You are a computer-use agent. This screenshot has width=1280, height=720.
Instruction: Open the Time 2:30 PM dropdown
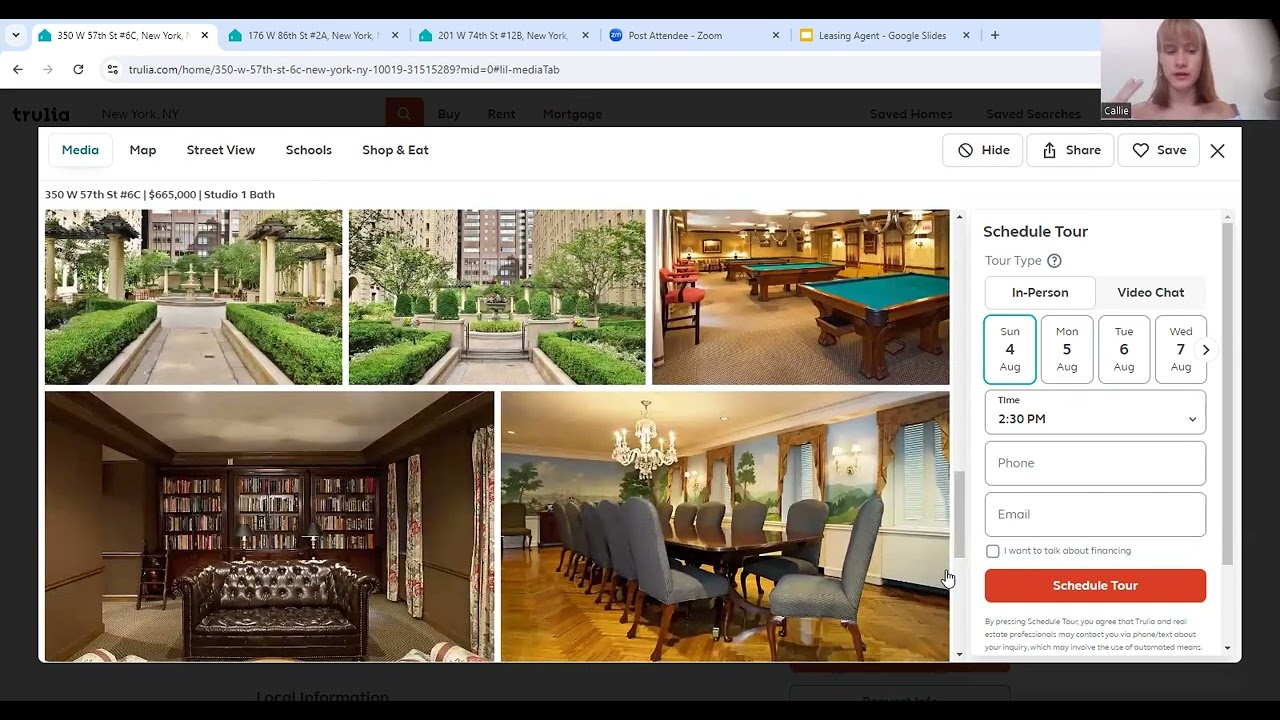coord(1095,412)
